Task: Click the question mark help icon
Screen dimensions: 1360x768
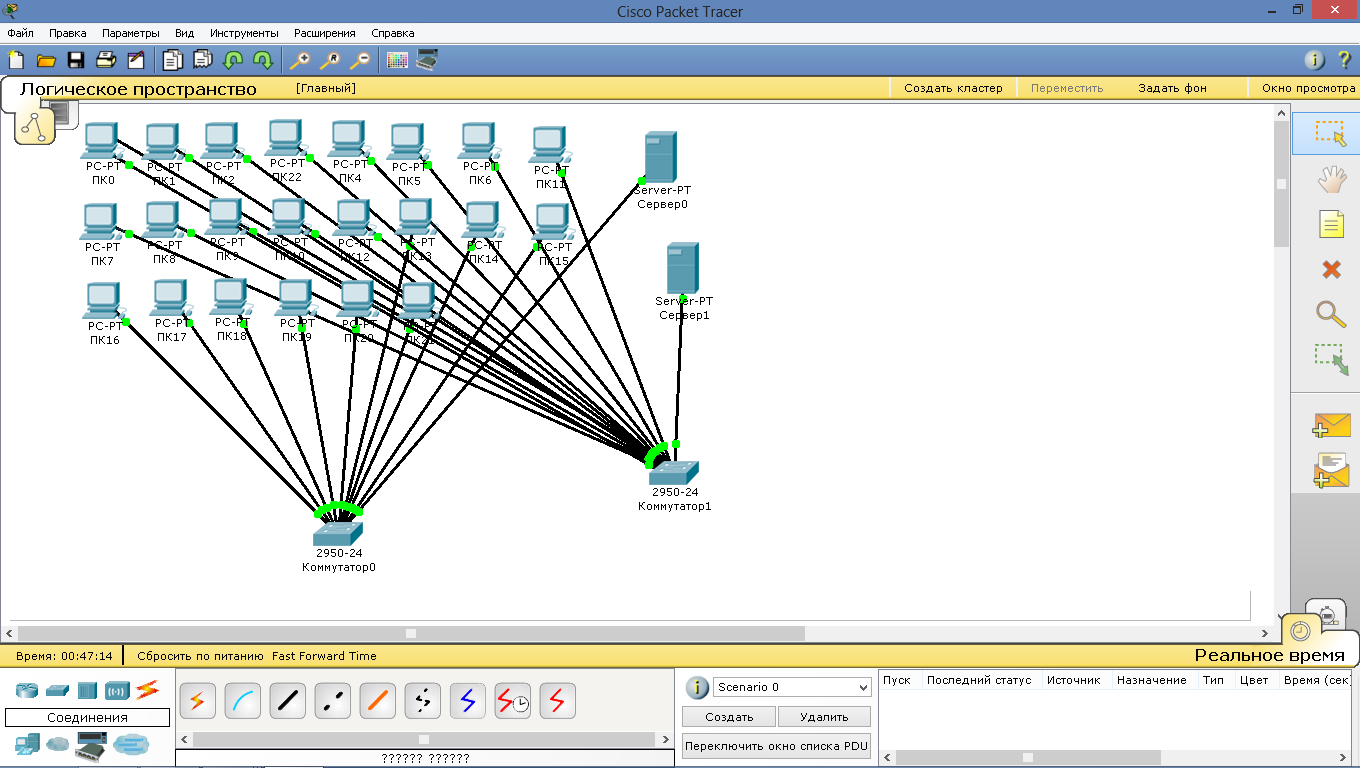Action: pyautogui.click(x=1344, y=60)
